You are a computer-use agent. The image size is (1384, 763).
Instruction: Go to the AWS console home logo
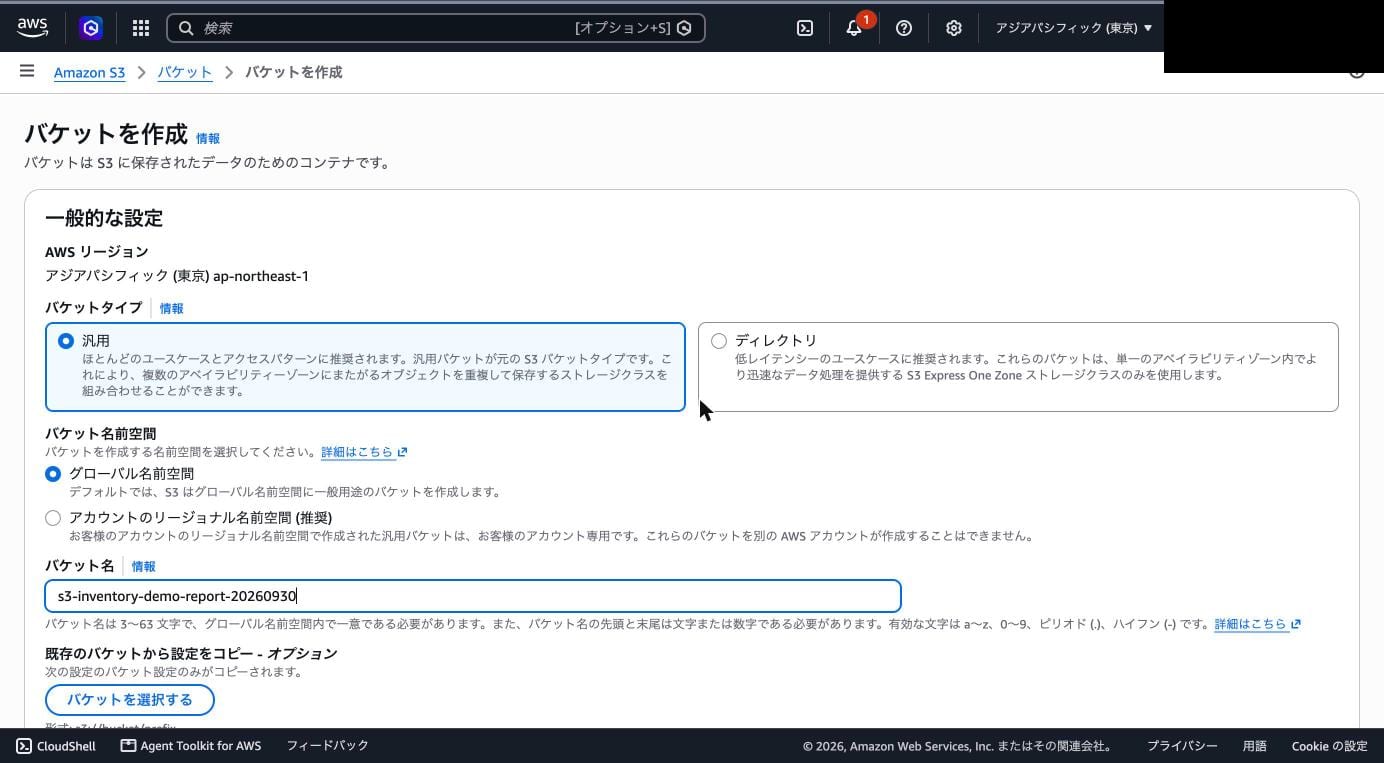click(x=33, y=28)
